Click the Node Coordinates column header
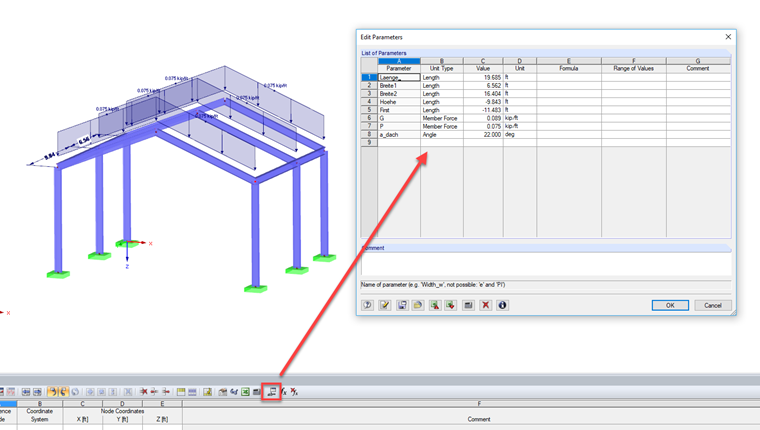The image size is (760, 430). pyautogui.click(x=122, y=411)
